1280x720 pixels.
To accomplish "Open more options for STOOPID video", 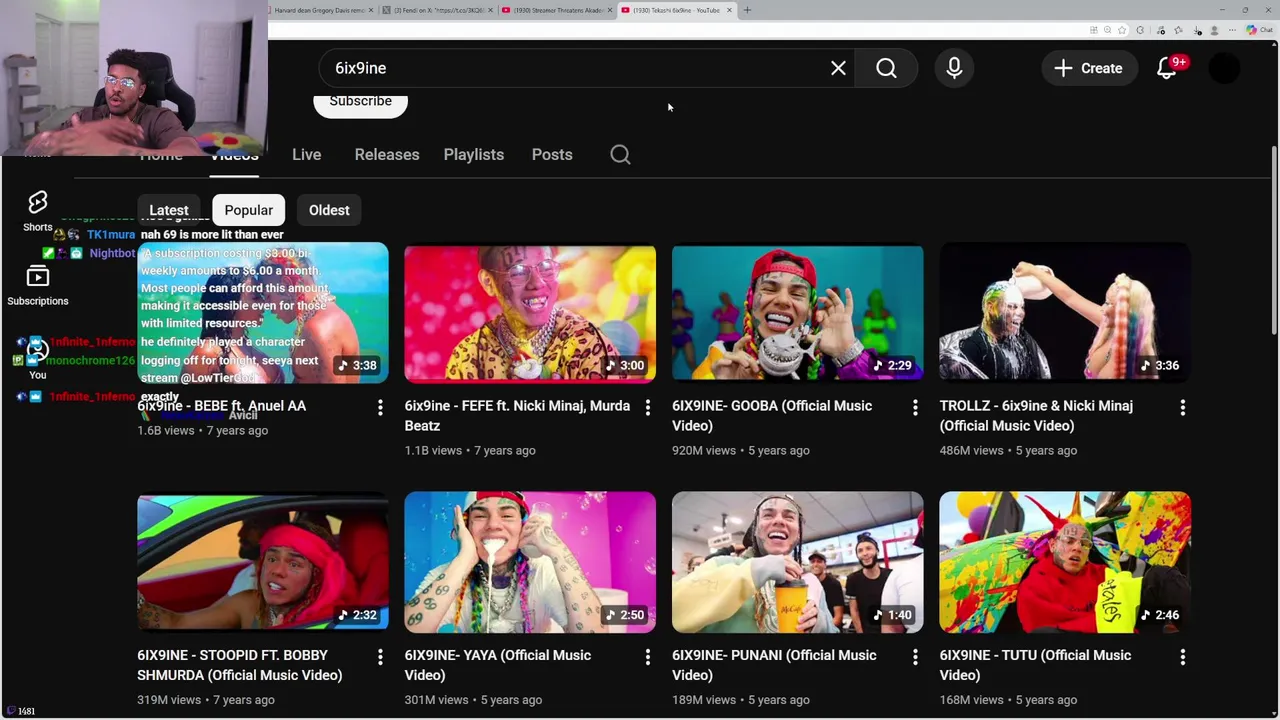I will pyautogui.click(x=380, y=657).
